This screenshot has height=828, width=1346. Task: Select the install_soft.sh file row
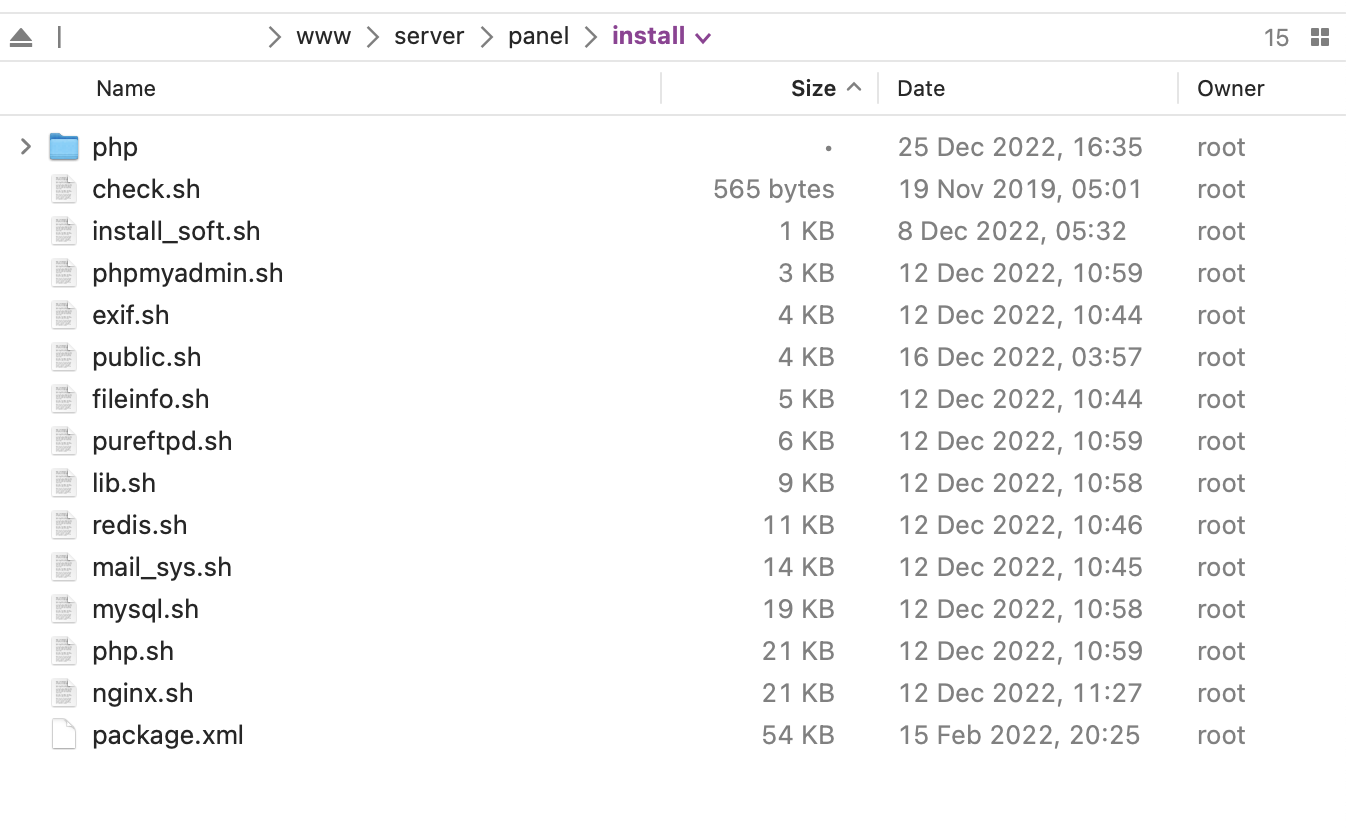[x=176, y=231]
